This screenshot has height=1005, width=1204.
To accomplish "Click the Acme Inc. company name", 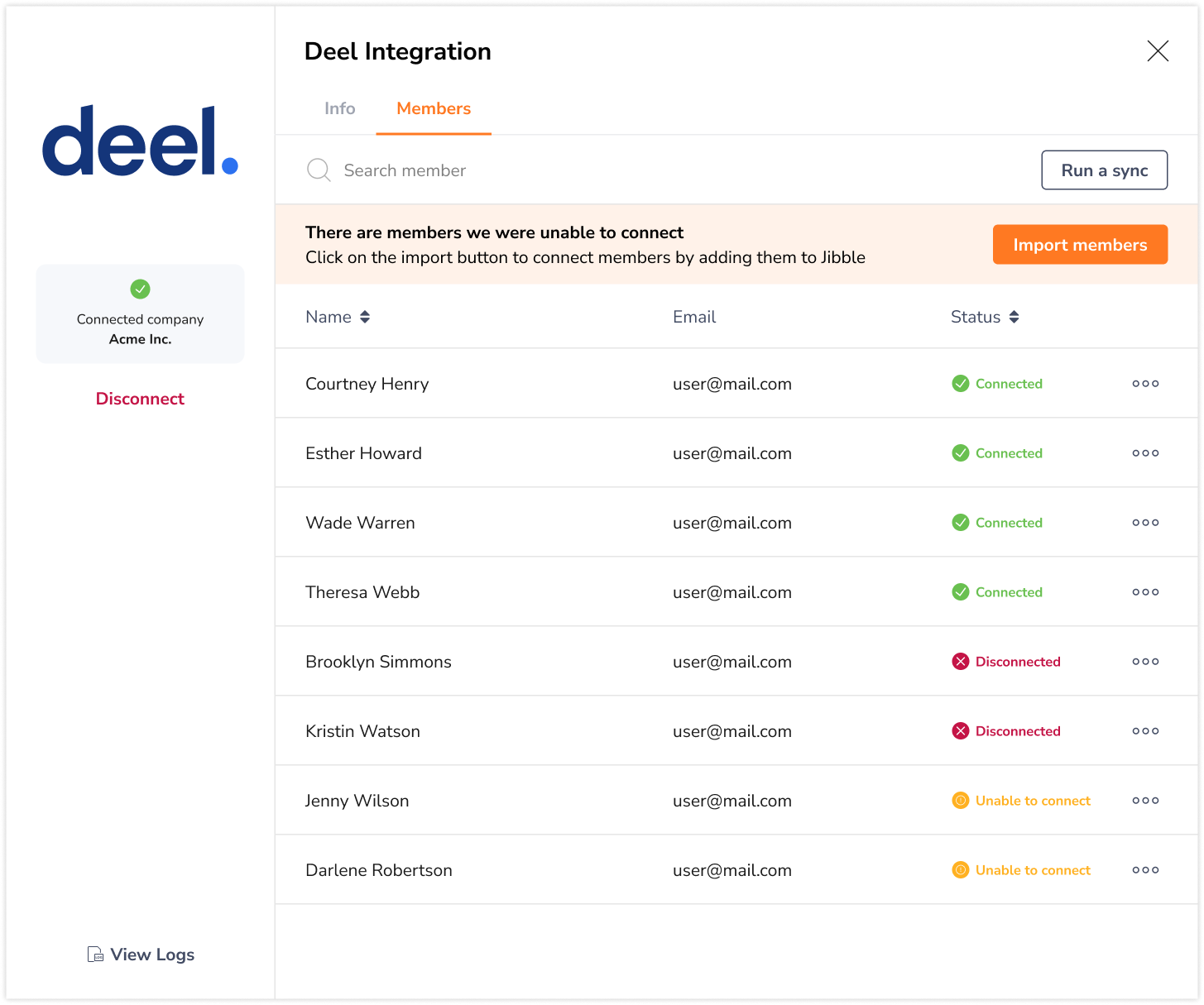I will tap(140, 339).
